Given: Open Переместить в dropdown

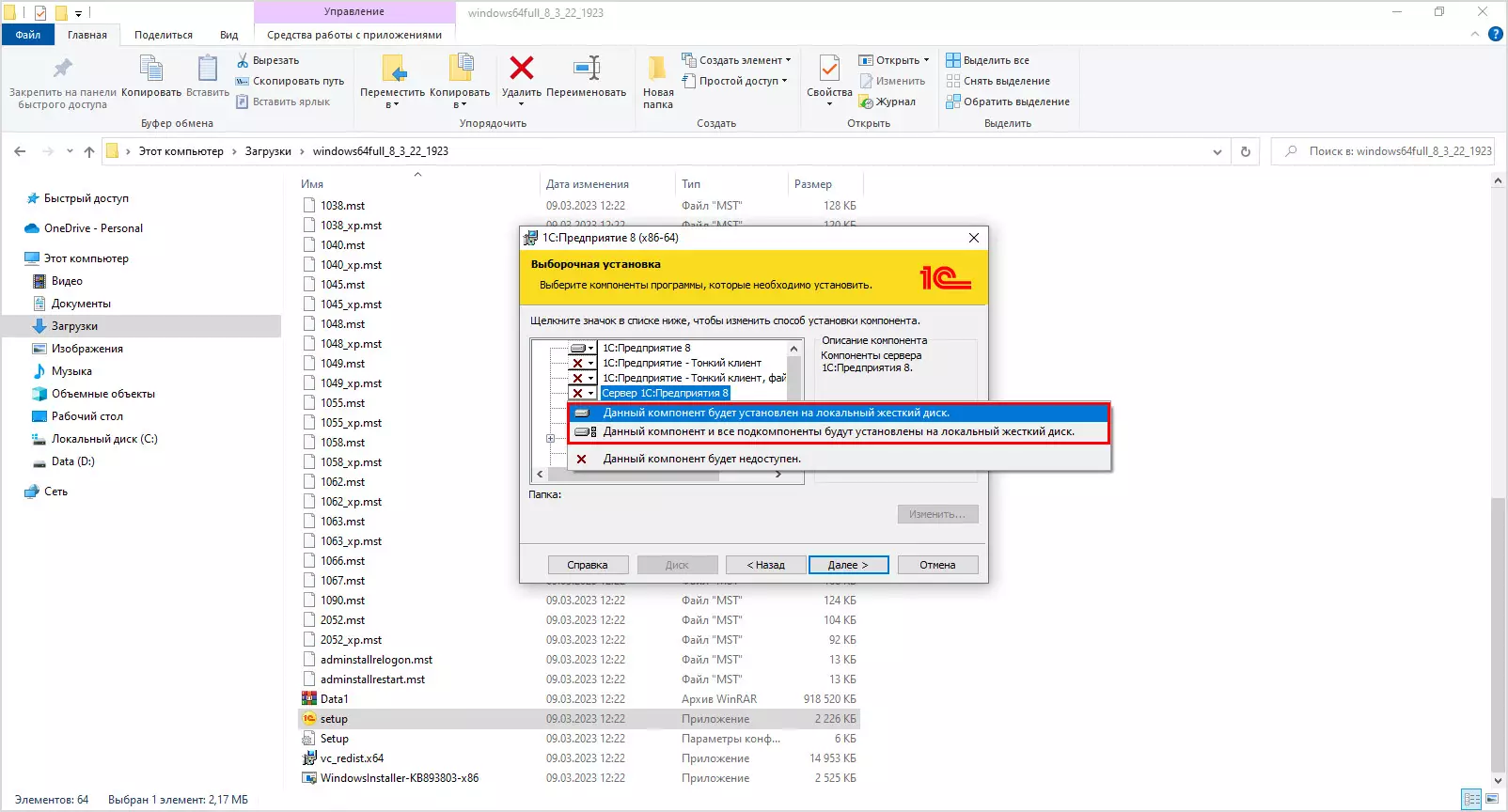Looking at the screenshot, I should (x=392, y=98).
